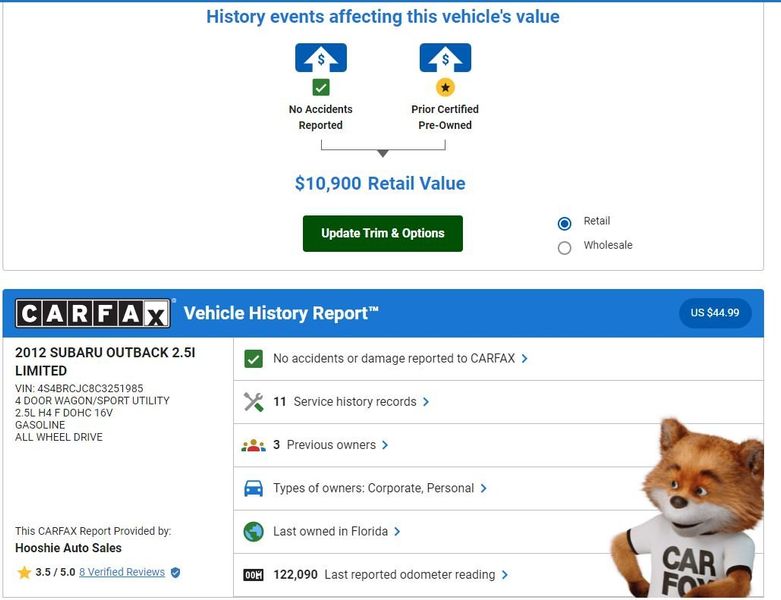This screenshot has width=781, height=600.
Task: Expand Last reported odometer reading chevron
Action: pyautogui.click(x=505, y=575)
